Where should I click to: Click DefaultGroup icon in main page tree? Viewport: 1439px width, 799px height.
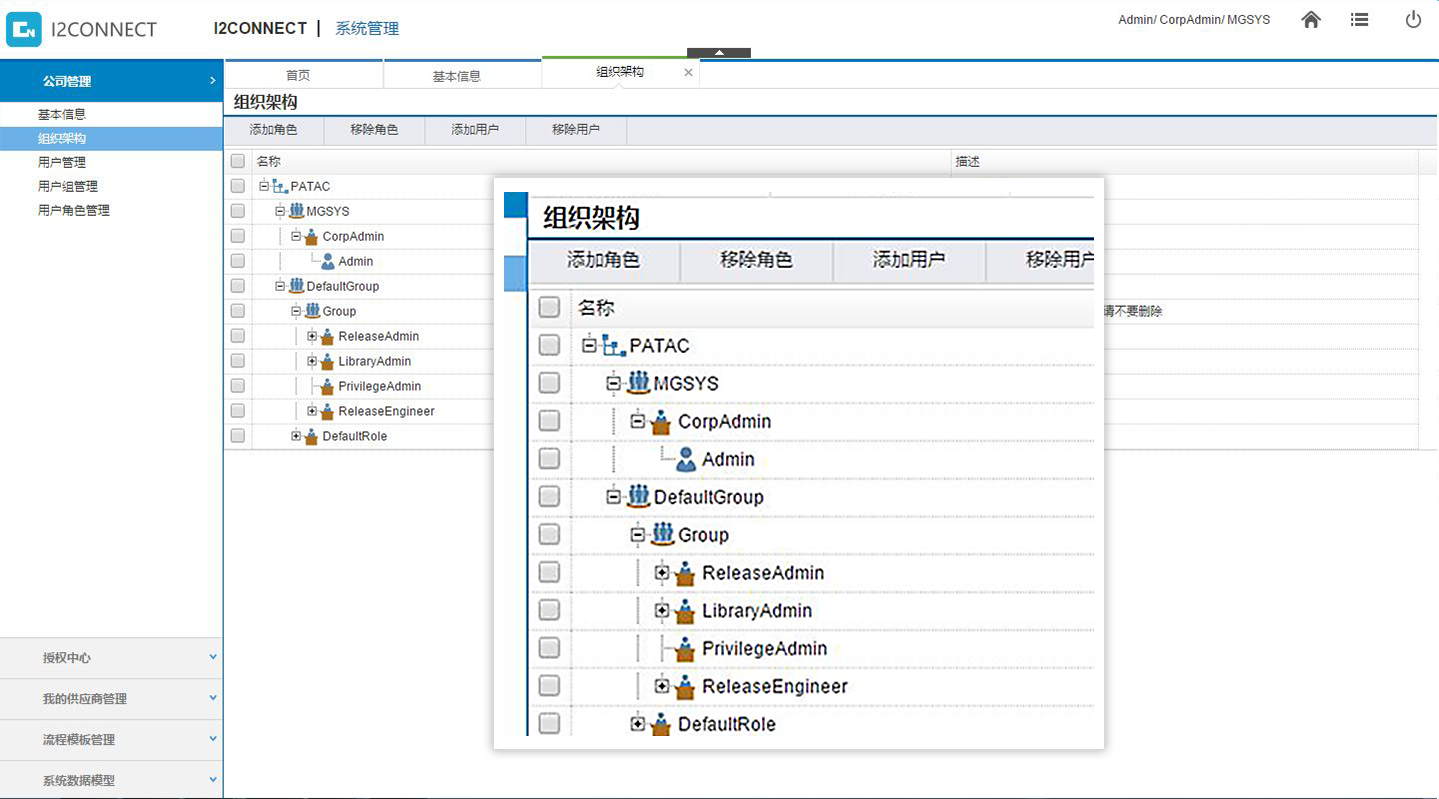[297, 286]
